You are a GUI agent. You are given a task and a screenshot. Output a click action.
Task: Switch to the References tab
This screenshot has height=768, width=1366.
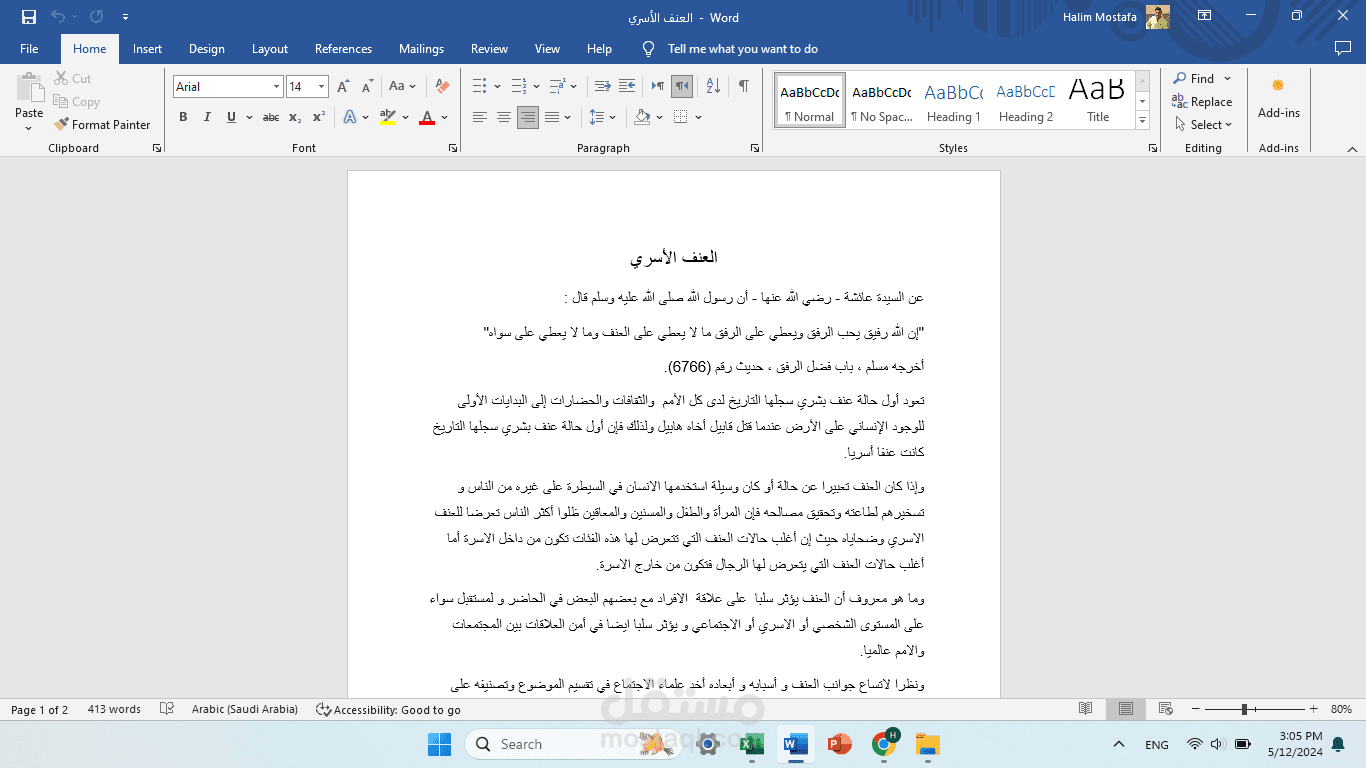[x=343, y=48]
